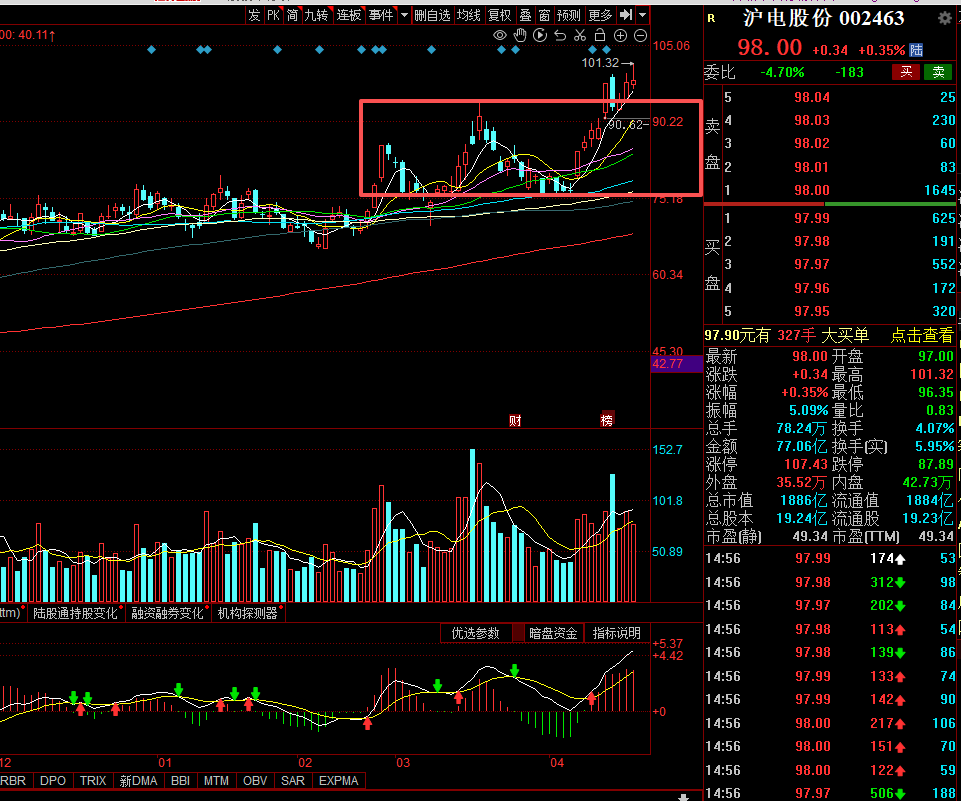961x801 pixels.
Task: Click the chart replay play icon
Action: coord(540,36)
